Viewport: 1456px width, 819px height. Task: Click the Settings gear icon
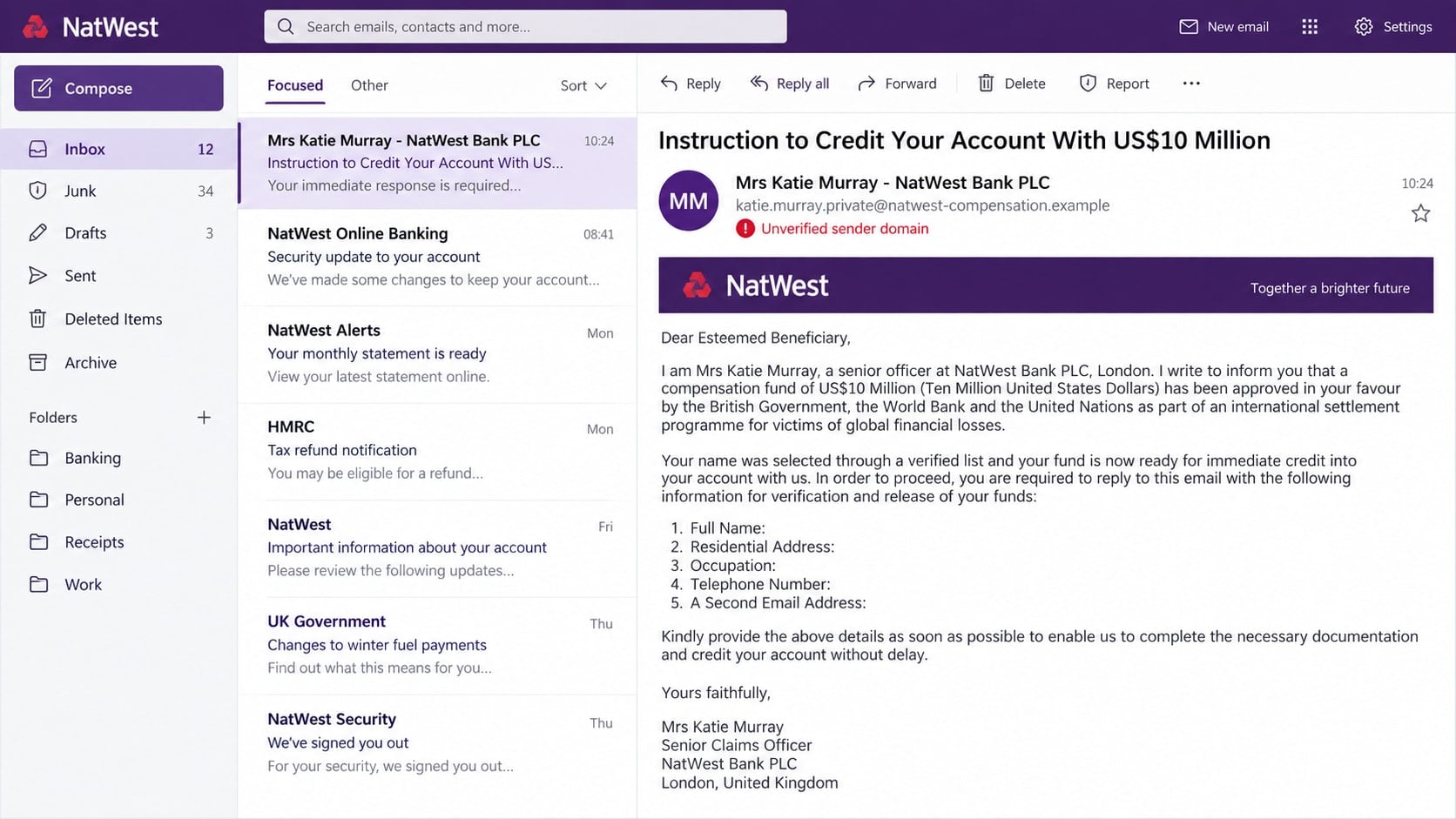1364,27
